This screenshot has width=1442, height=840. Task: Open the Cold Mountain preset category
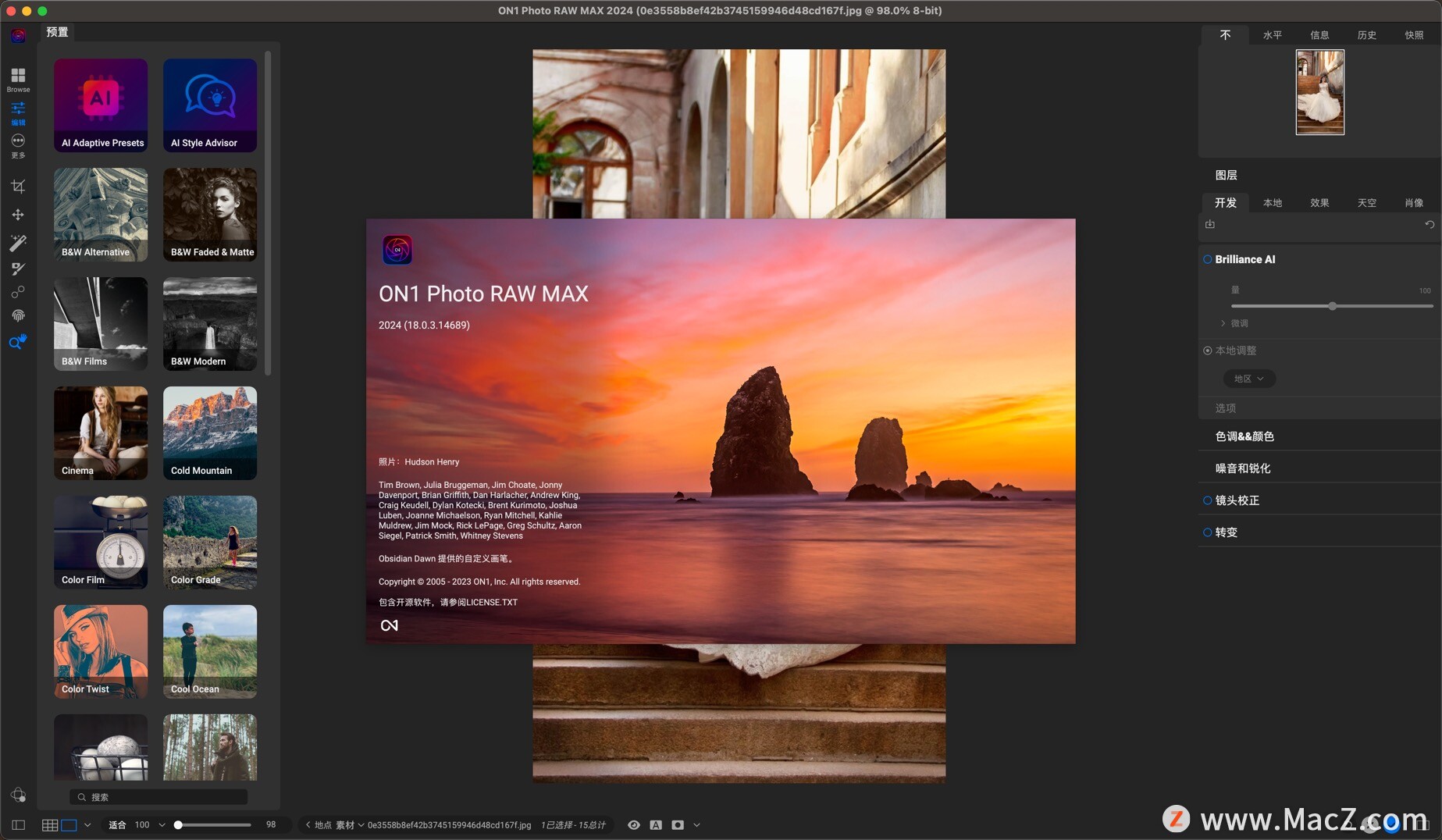pyautogui.click(x=210, y=433)
